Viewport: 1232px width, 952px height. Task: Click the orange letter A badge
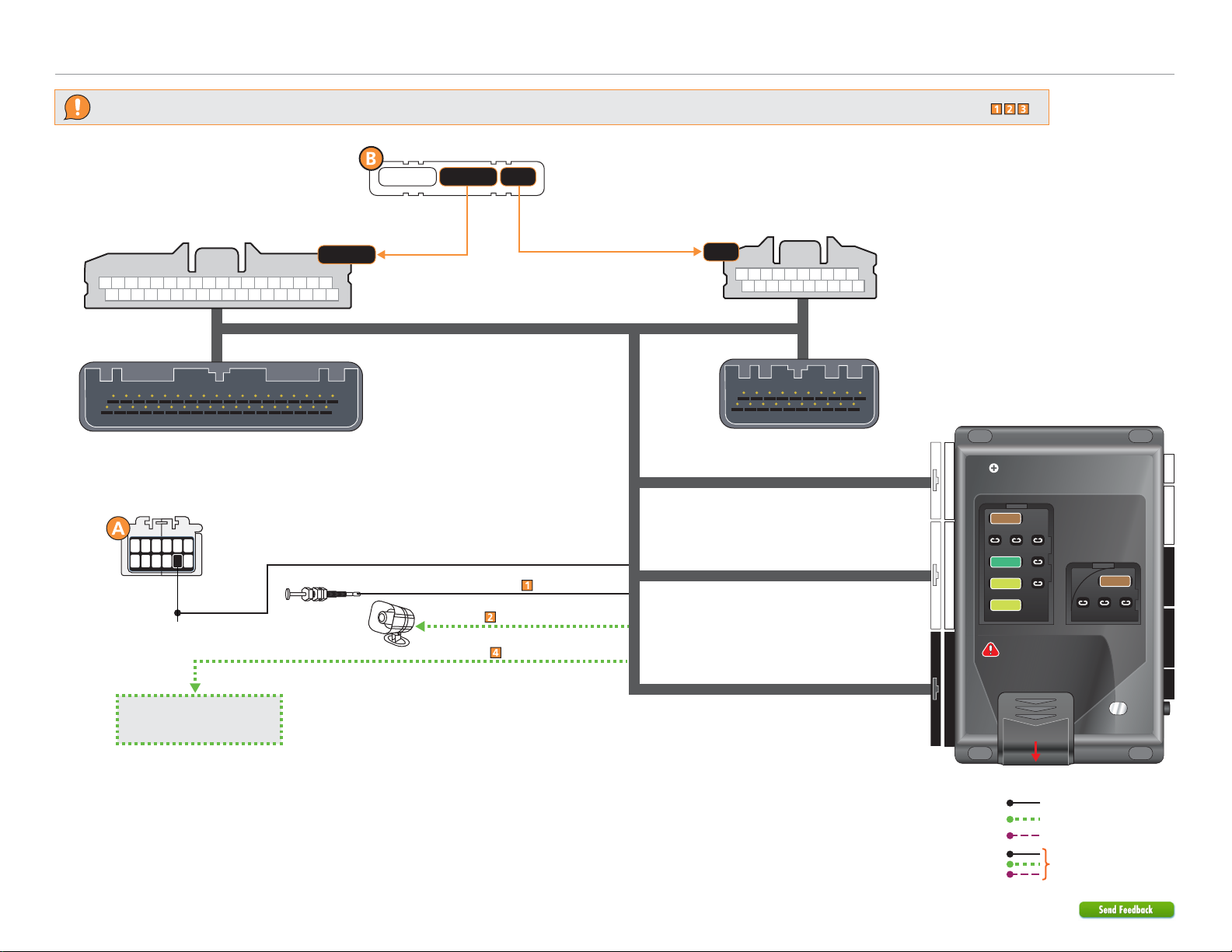coord(117,529)
